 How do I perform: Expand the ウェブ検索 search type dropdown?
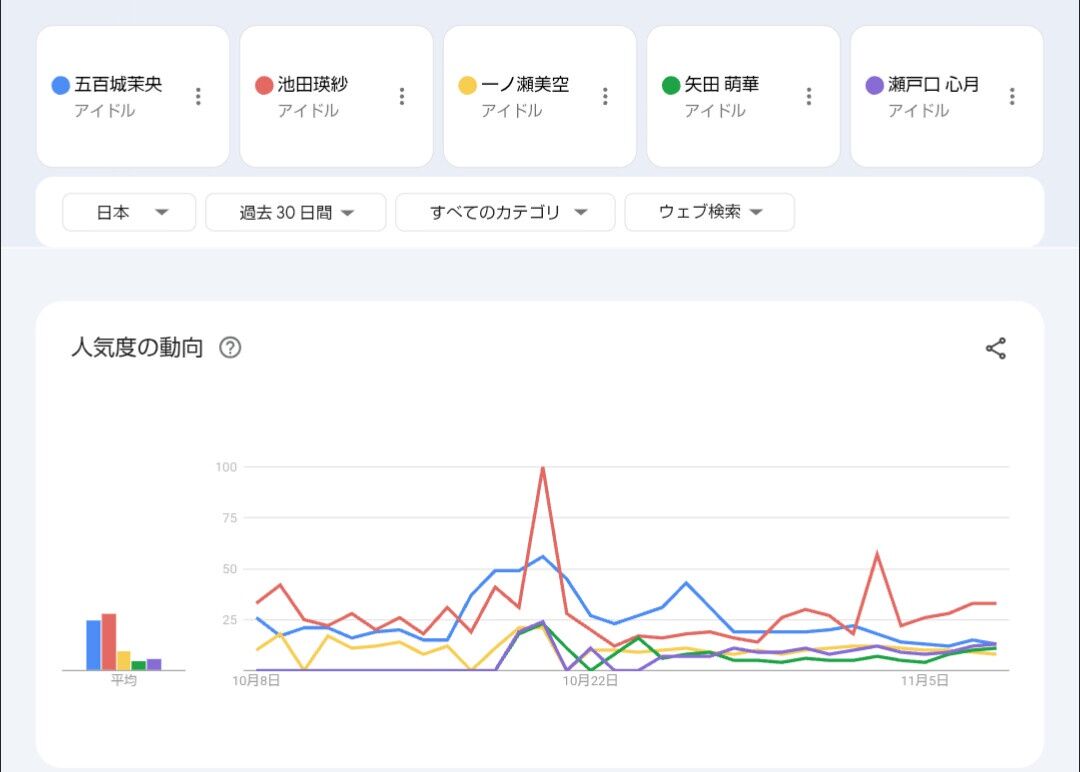pyautogui.click(x=709, y=212)
